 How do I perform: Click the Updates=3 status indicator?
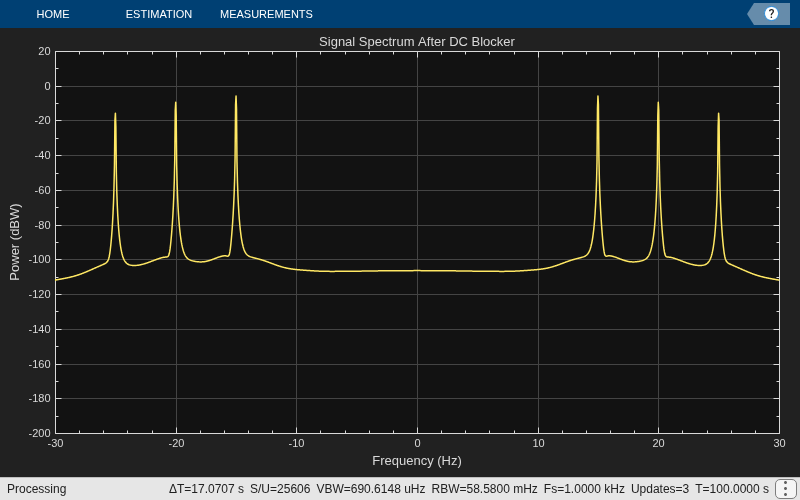point(660,489)
